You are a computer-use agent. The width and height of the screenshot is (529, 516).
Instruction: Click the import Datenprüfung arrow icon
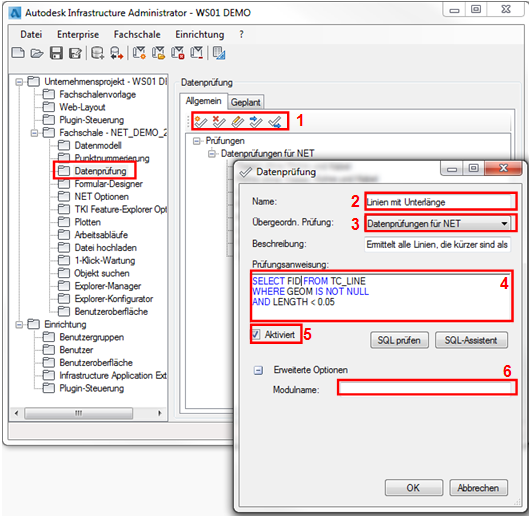point(256,121)
